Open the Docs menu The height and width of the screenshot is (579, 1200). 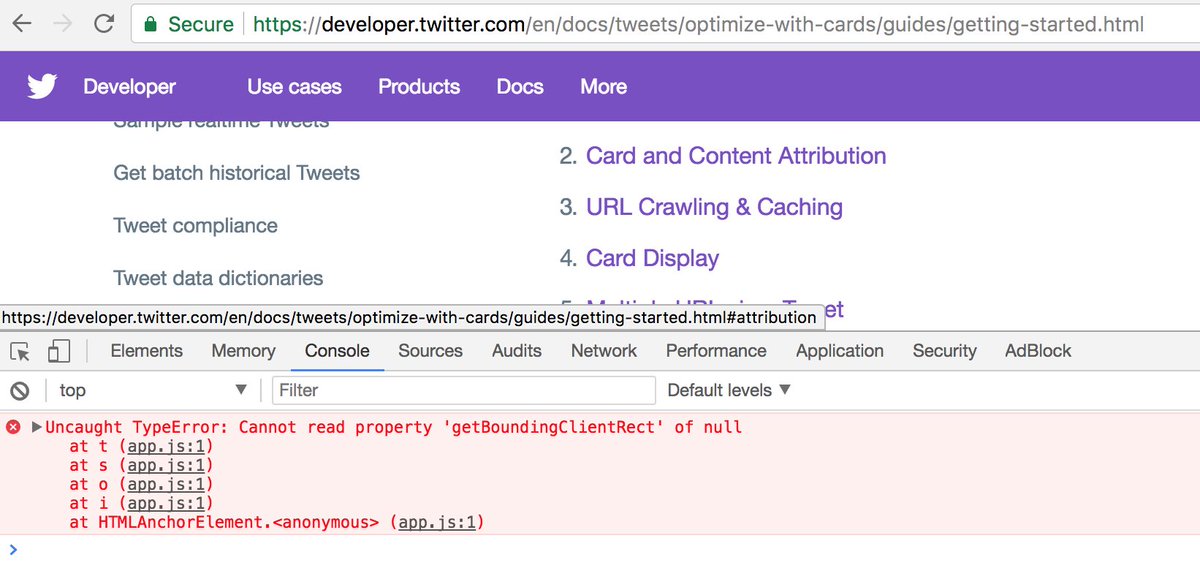[520, 87]
